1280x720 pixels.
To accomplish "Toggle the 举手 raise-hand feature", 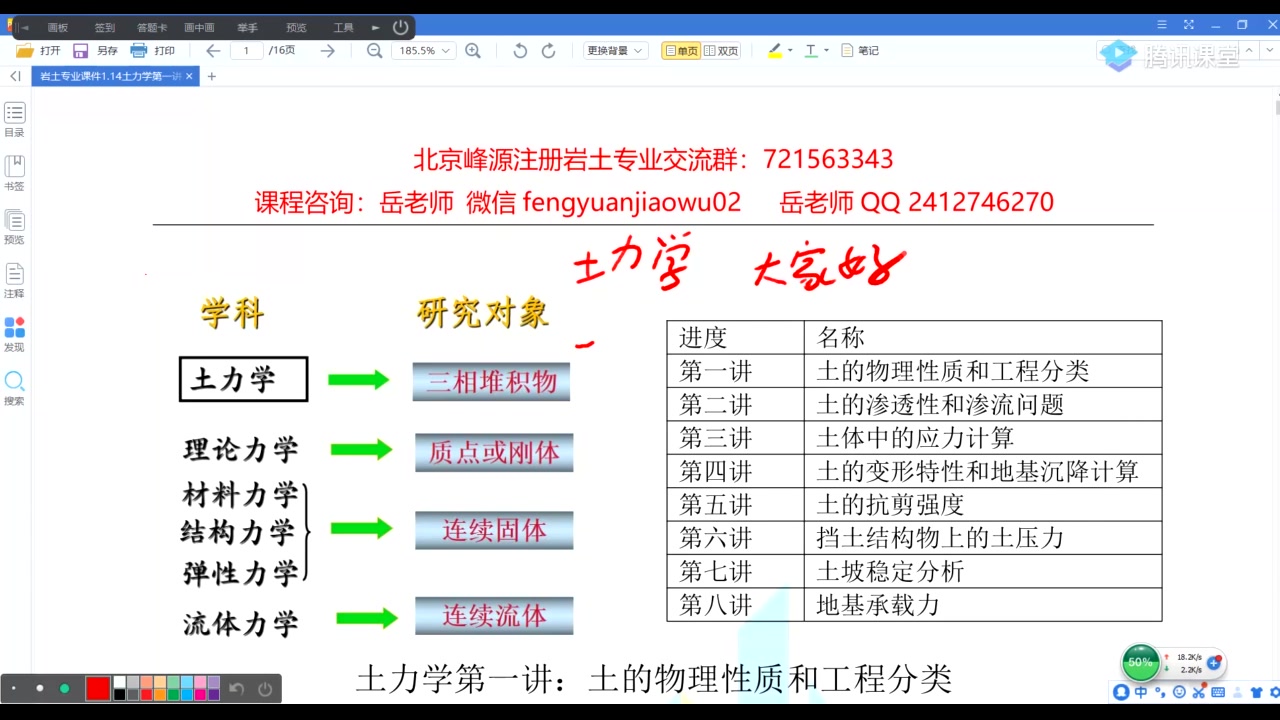I will pyautogui.click(x=247, y=27).
